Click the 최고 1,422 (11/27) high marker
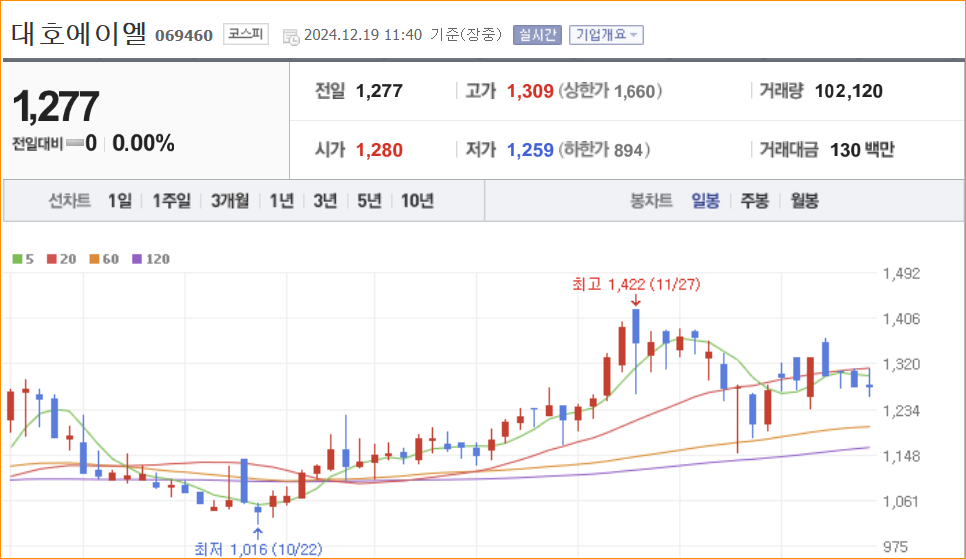 (x=636, y=285)
